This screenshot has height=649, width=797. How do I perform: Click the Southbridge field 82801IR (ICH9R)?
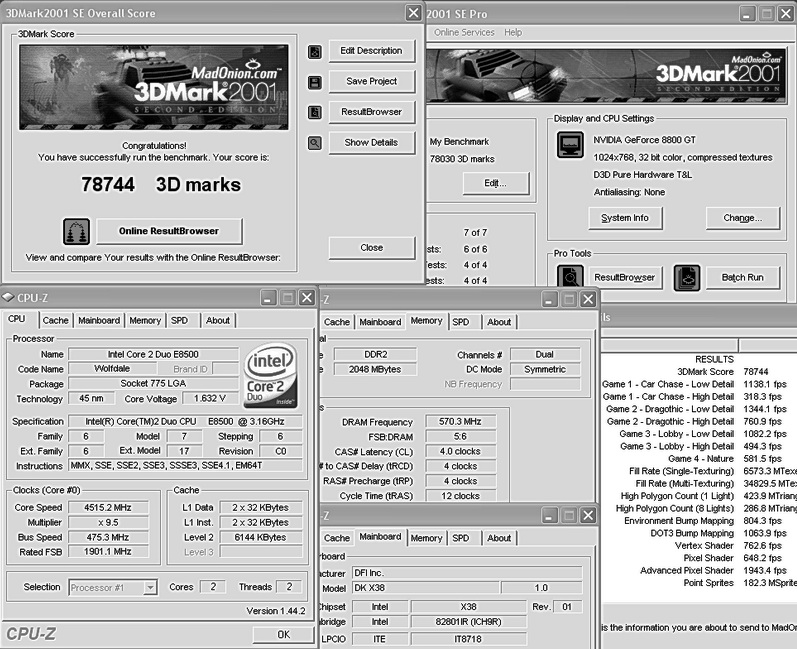point(469,622)
